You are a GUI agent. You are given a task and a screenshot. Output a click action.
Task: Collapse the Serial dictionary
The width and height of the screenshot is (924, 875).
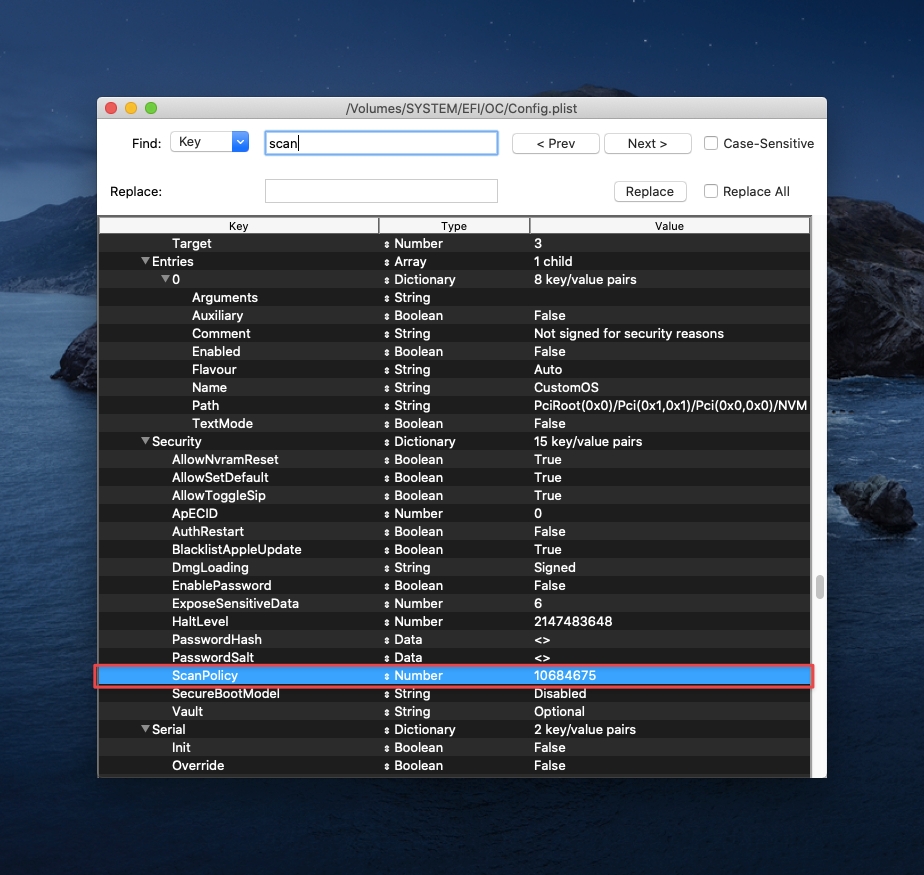pos(145,730)
